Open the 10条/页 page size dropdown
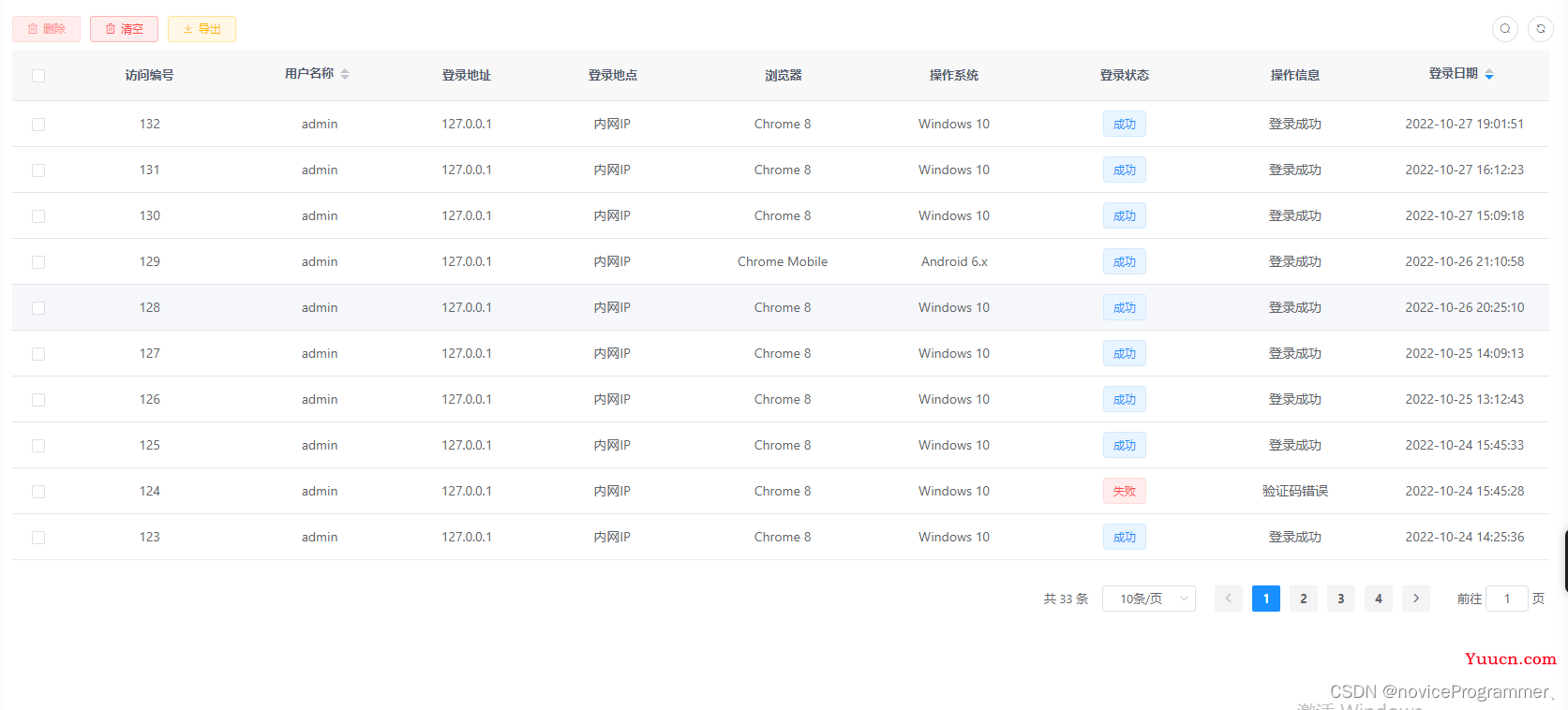This screenshot has height=710, width=1568. 1149,599
